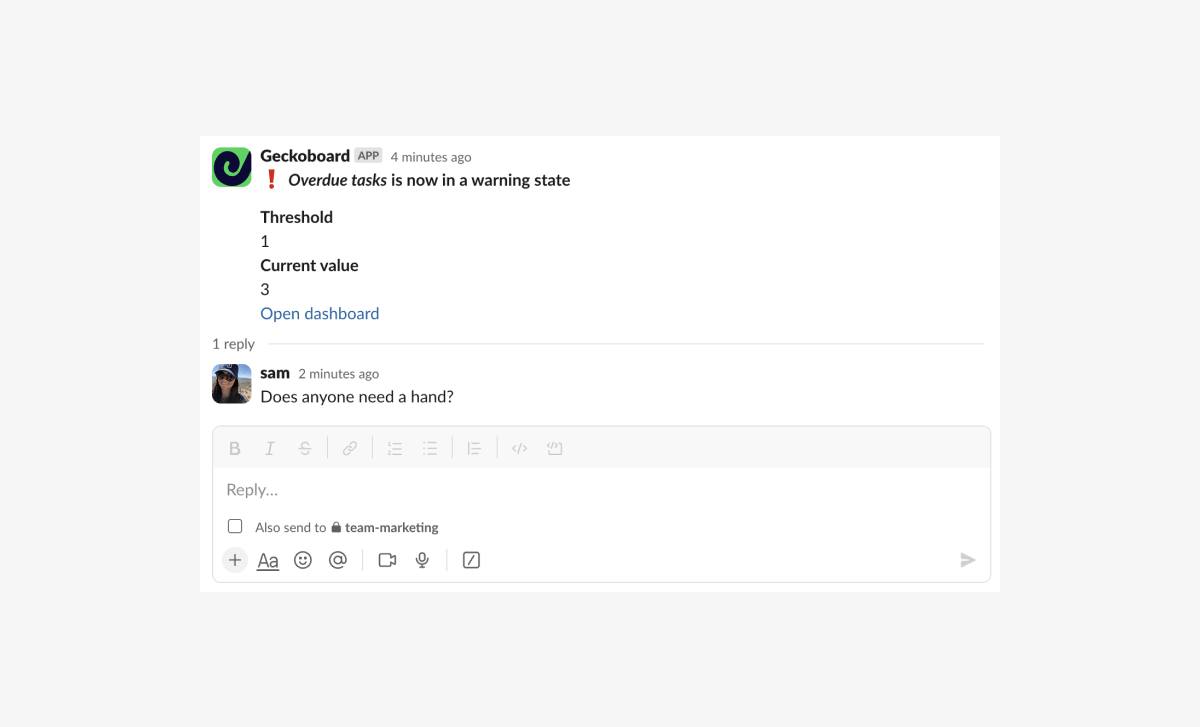Record an audio clip with microphone
Viewport: 1200px width, 727px height.
(423, 560)
